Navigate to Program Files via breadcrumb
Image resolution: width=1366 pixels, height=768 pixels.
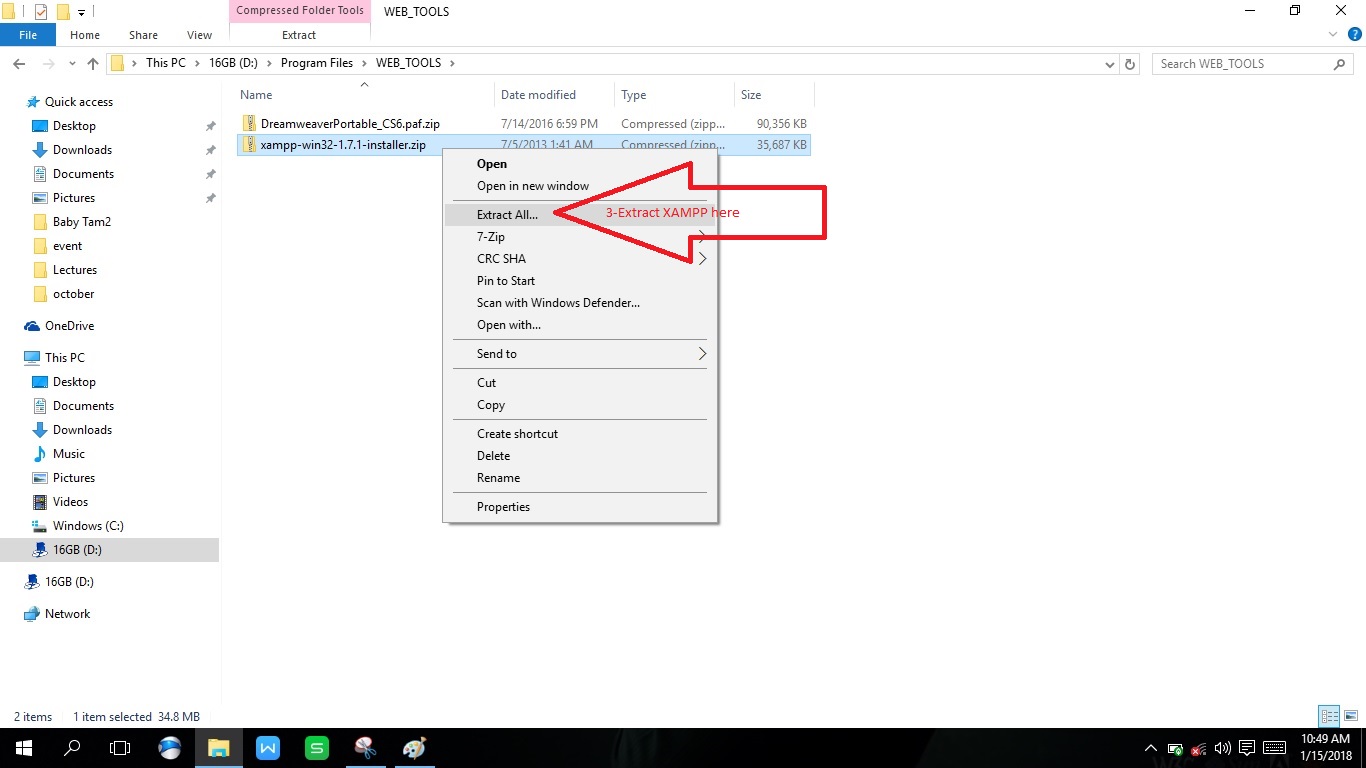[x=319, y=62]
